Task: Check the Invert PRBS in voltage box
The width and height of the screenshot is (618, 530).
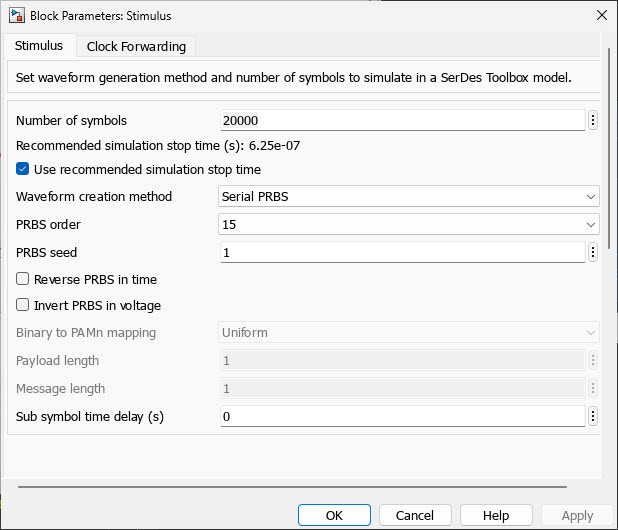Action: point(23,305)
